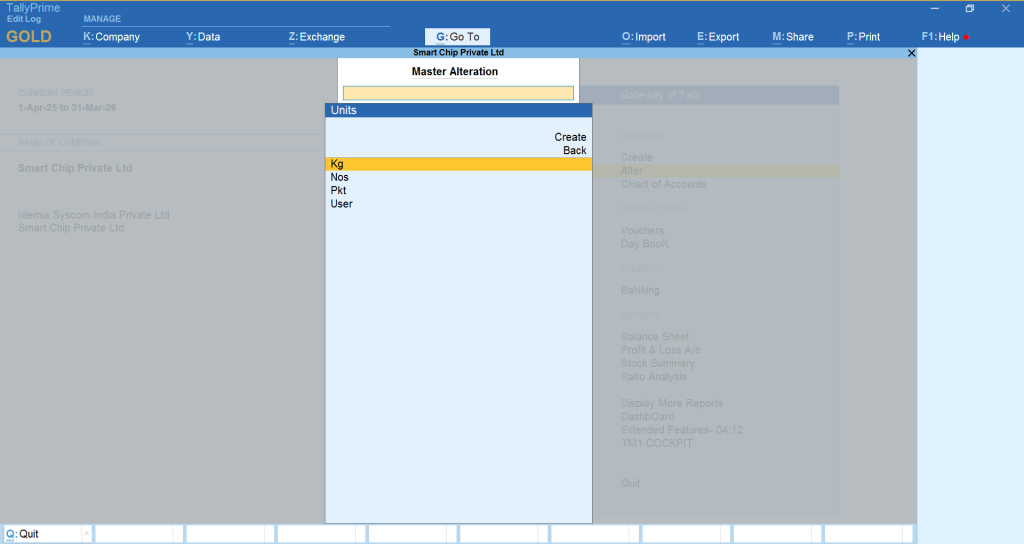Click the Master Alteration search field
The image size is (1024, 544).
(458, 93)
